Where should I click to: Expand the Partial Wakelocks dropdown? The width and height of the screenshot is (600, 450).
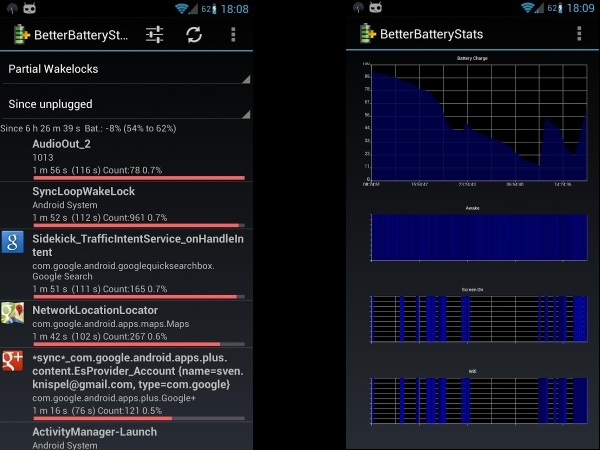(x=126, y=69)
